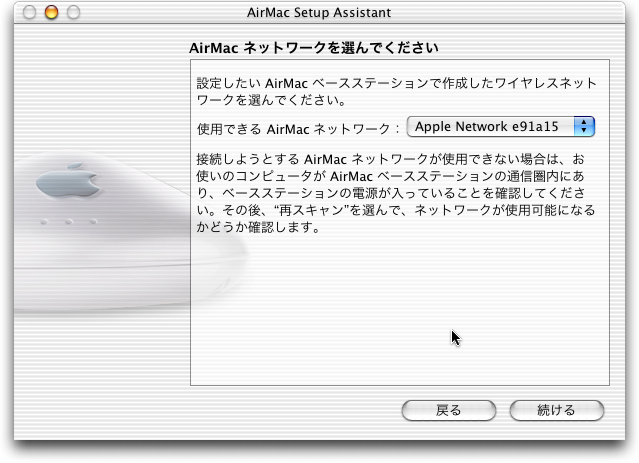The image size is (639, 463).
Task: Minimize the window with the yellow button
Action: tap(51, 12)
